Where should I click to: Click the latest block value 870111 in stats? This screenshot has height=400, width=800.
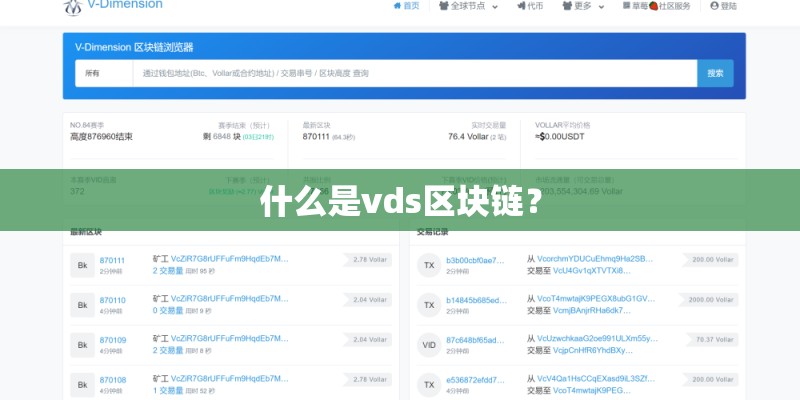pyautogui.click(x=316, y=137)
